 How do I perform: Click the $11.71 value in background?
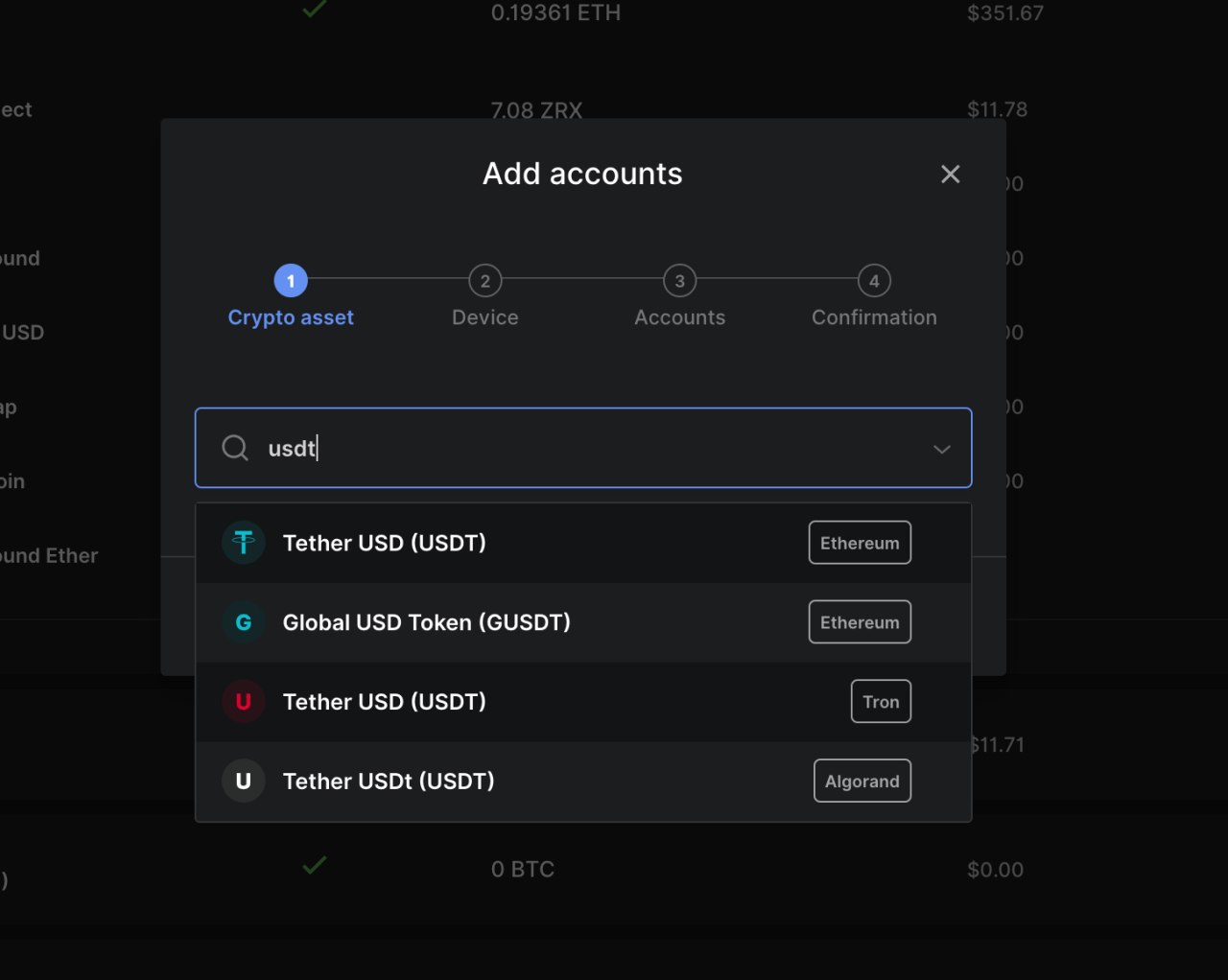coord(998,745)
